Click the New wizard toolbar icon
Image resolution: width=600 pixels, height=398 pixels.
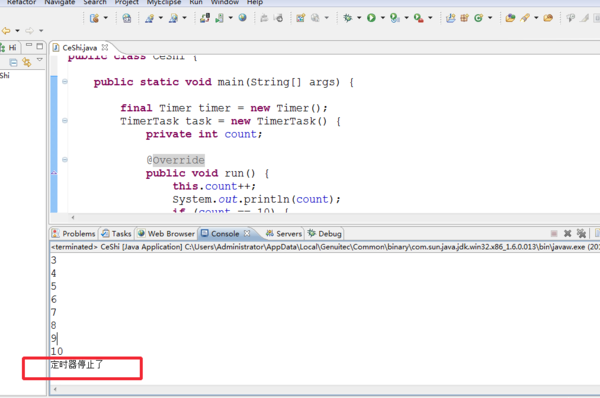pos(94,18)
